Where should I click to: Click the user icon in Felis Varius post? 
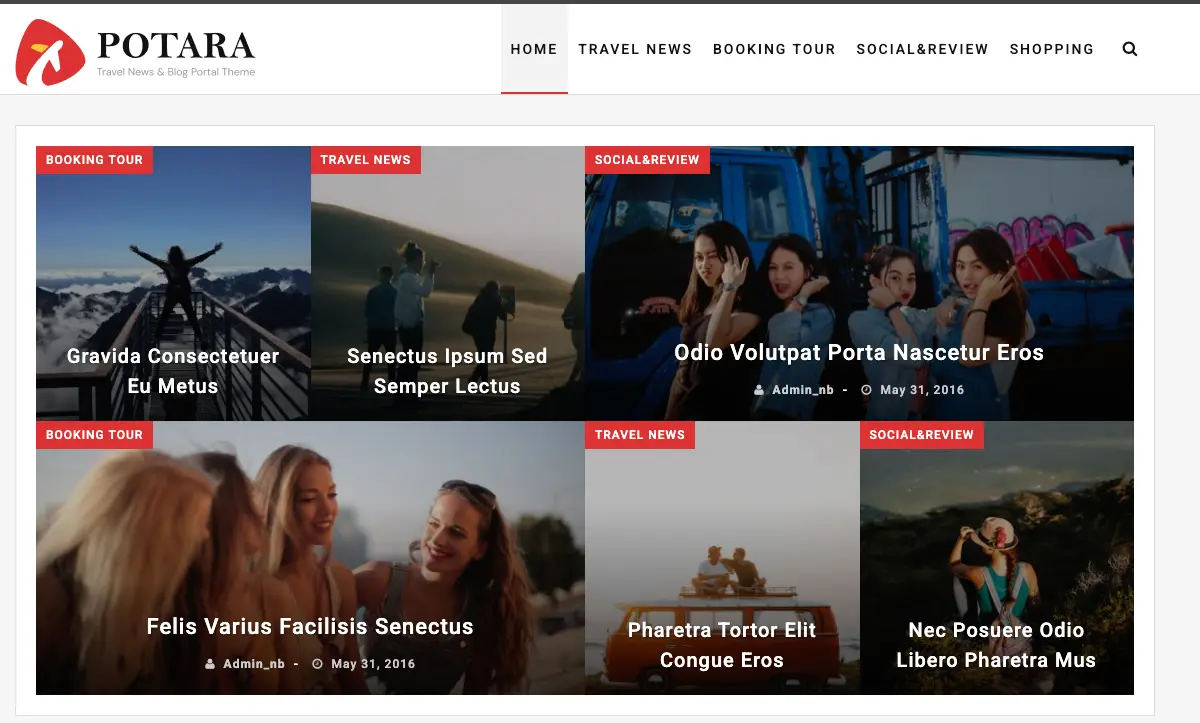pos(210,664)
